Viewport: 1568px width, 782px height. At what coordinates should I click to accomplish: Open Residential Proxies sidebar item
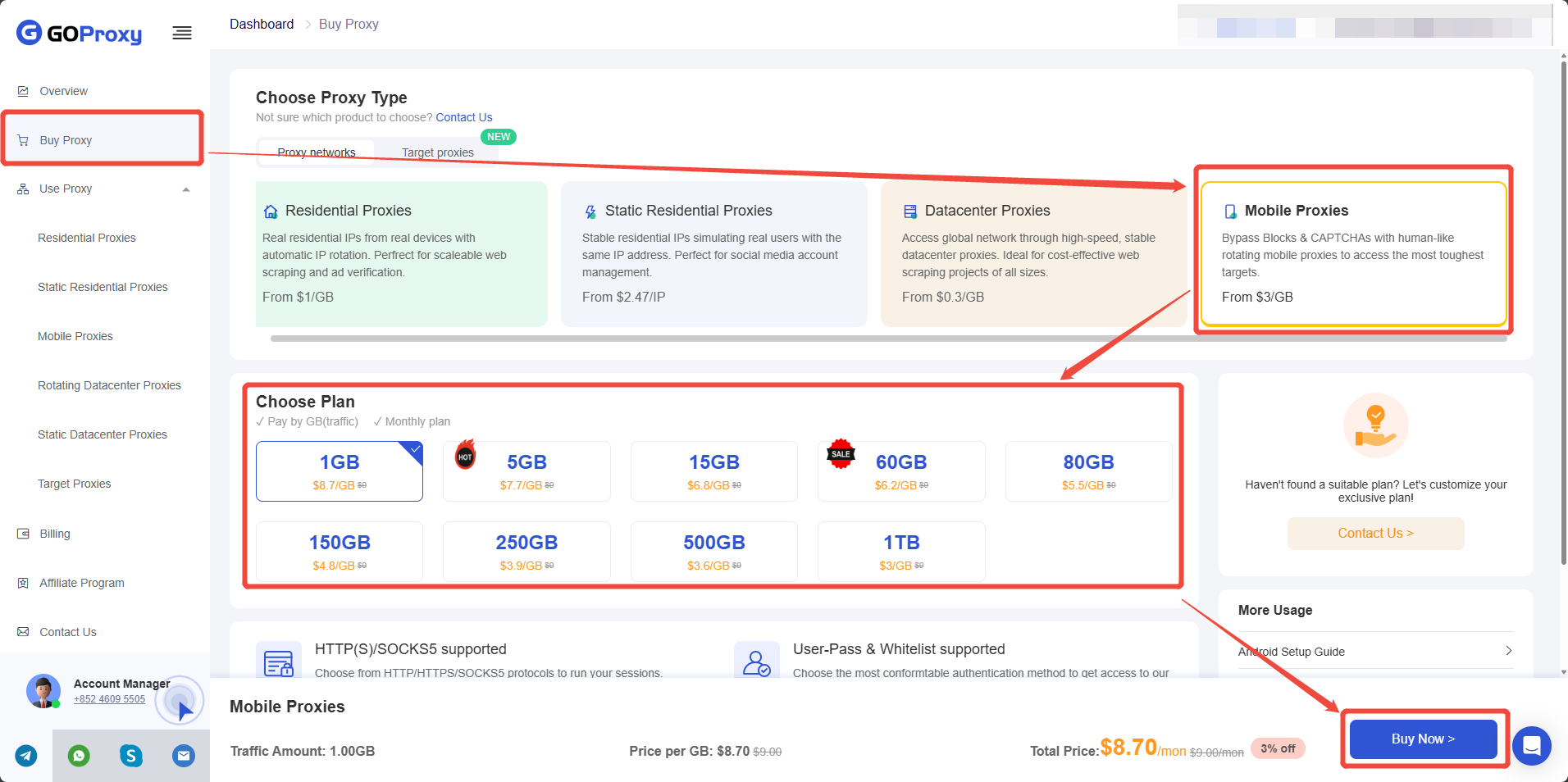click(x=87, y=238)
